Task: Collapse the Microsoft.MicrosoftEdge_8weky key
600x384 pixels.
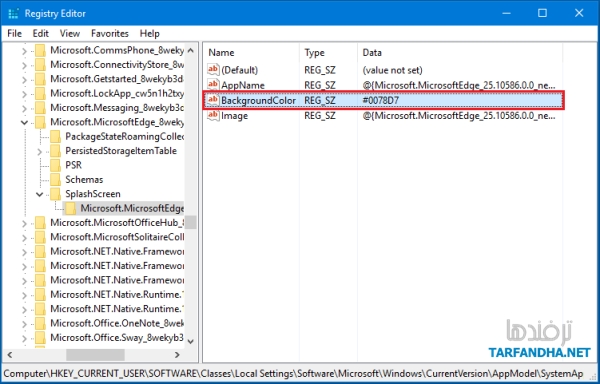Action: [x=24, y=123]
